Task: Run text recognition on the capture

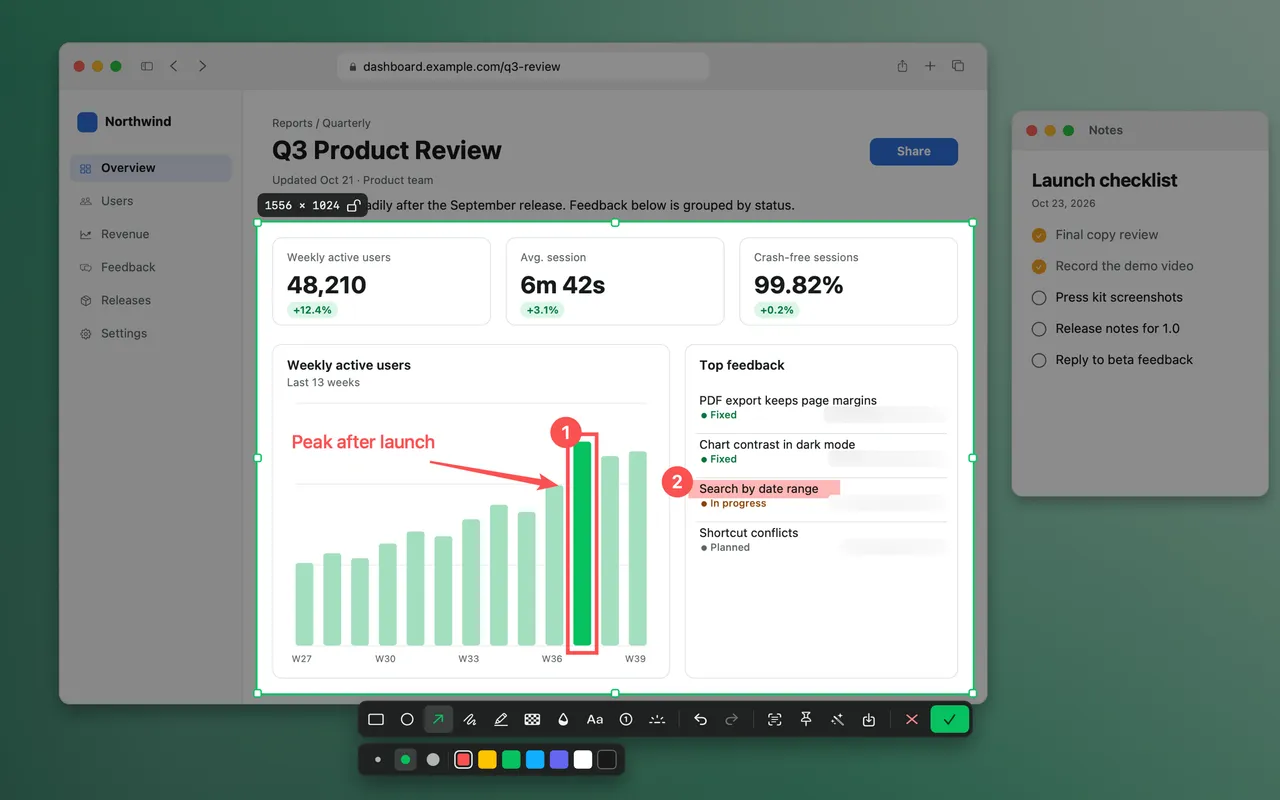Action: pos(775,719)
